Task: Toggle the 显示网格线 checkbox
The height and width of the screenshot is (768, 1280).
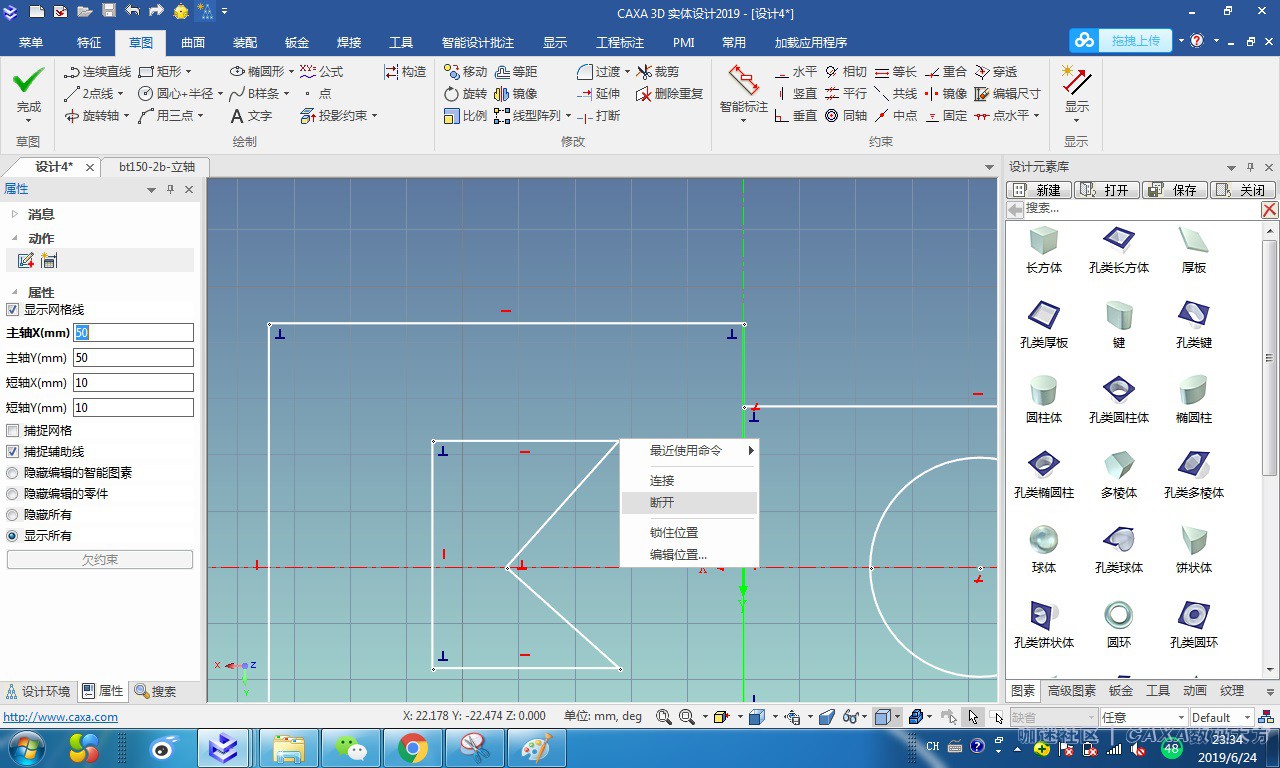Action: pos(13,310)
